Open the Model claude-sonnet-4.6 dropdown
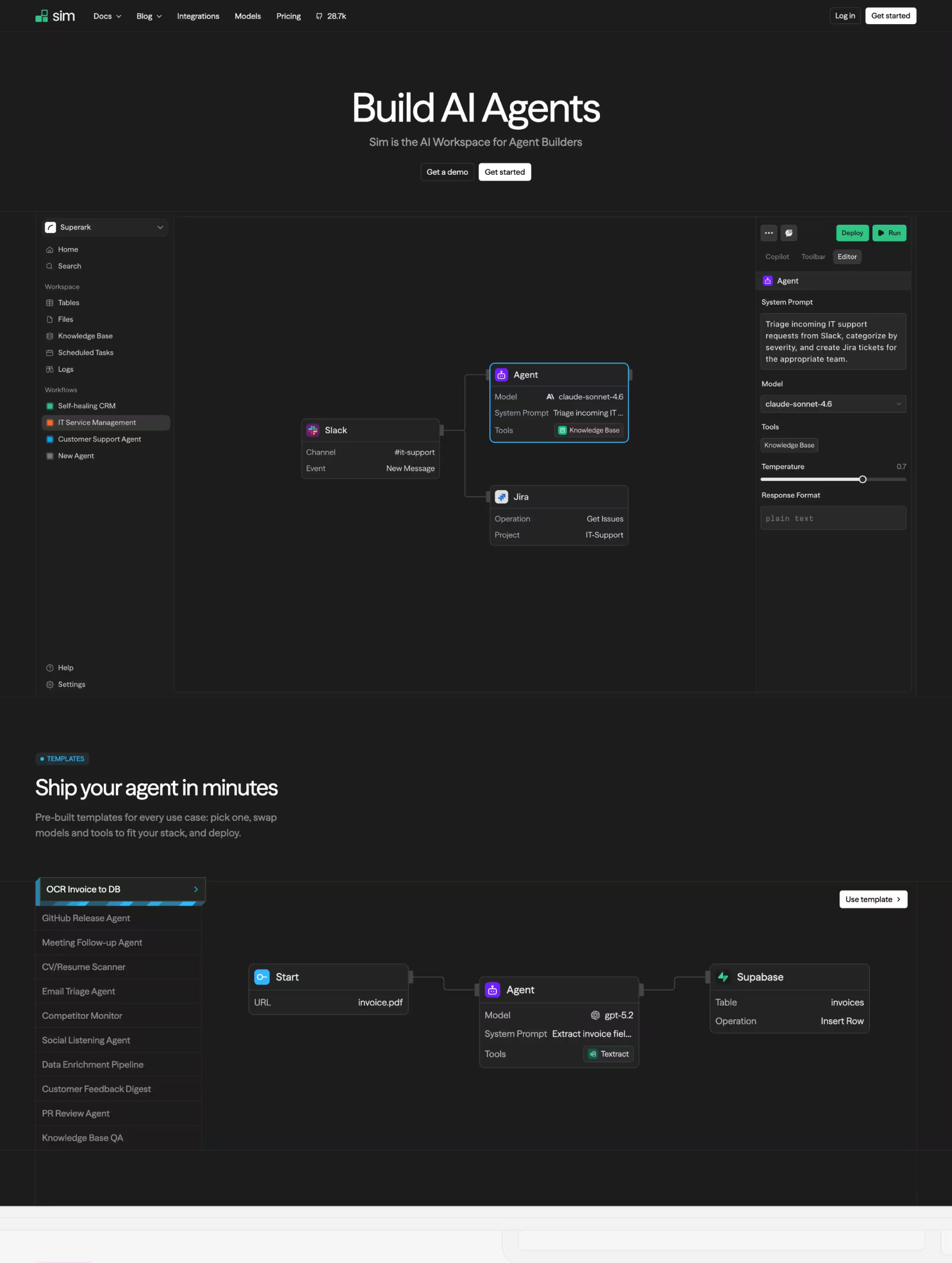Screen dimensions: 952x1263 [833, 404]
